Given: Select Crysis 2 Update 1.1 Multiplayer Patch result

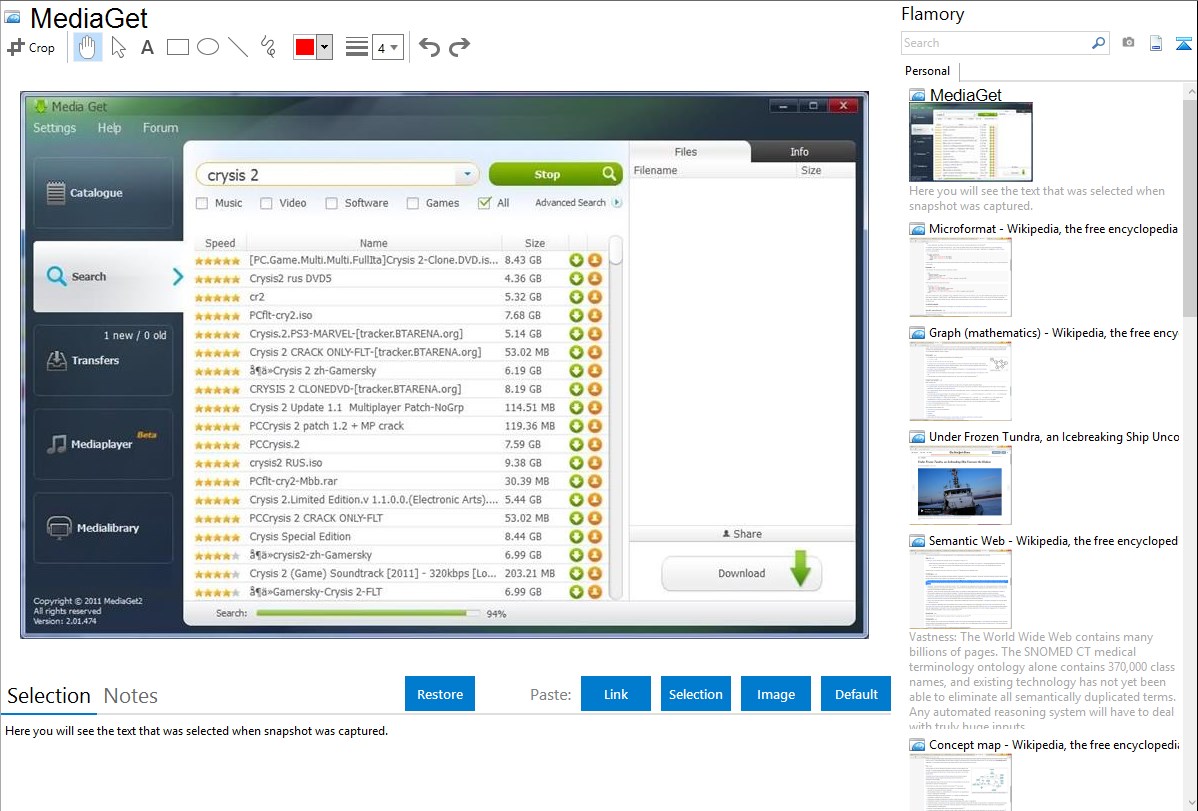Looking at the screenshot, I should pyautogui.click(x=401, y=407).
